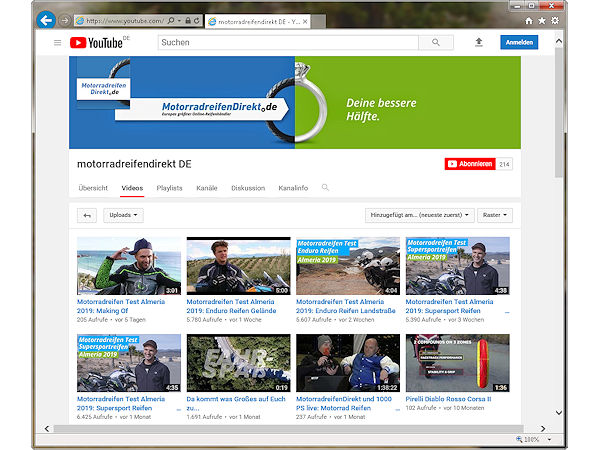This screenshot has width=600, height=450.
Task: Click the '205 Aufrufe' view count text
Action: (x=92, y=320)
